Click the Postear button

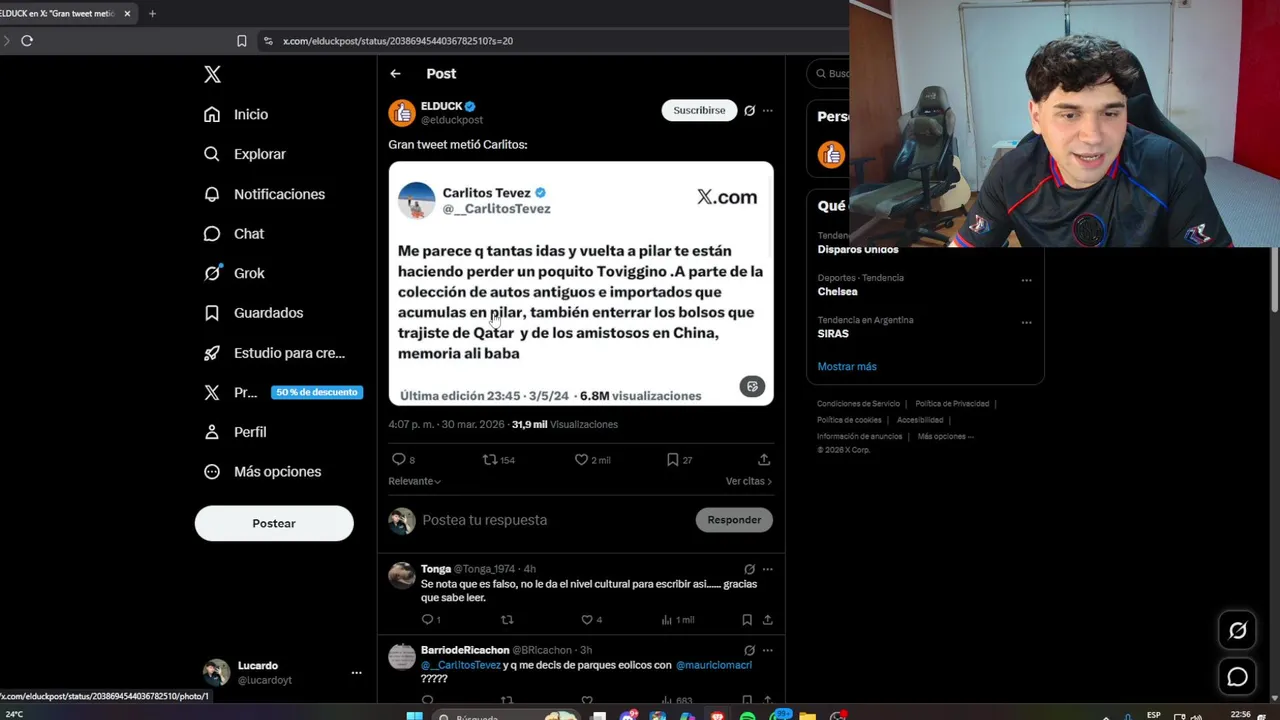point(274,523)
